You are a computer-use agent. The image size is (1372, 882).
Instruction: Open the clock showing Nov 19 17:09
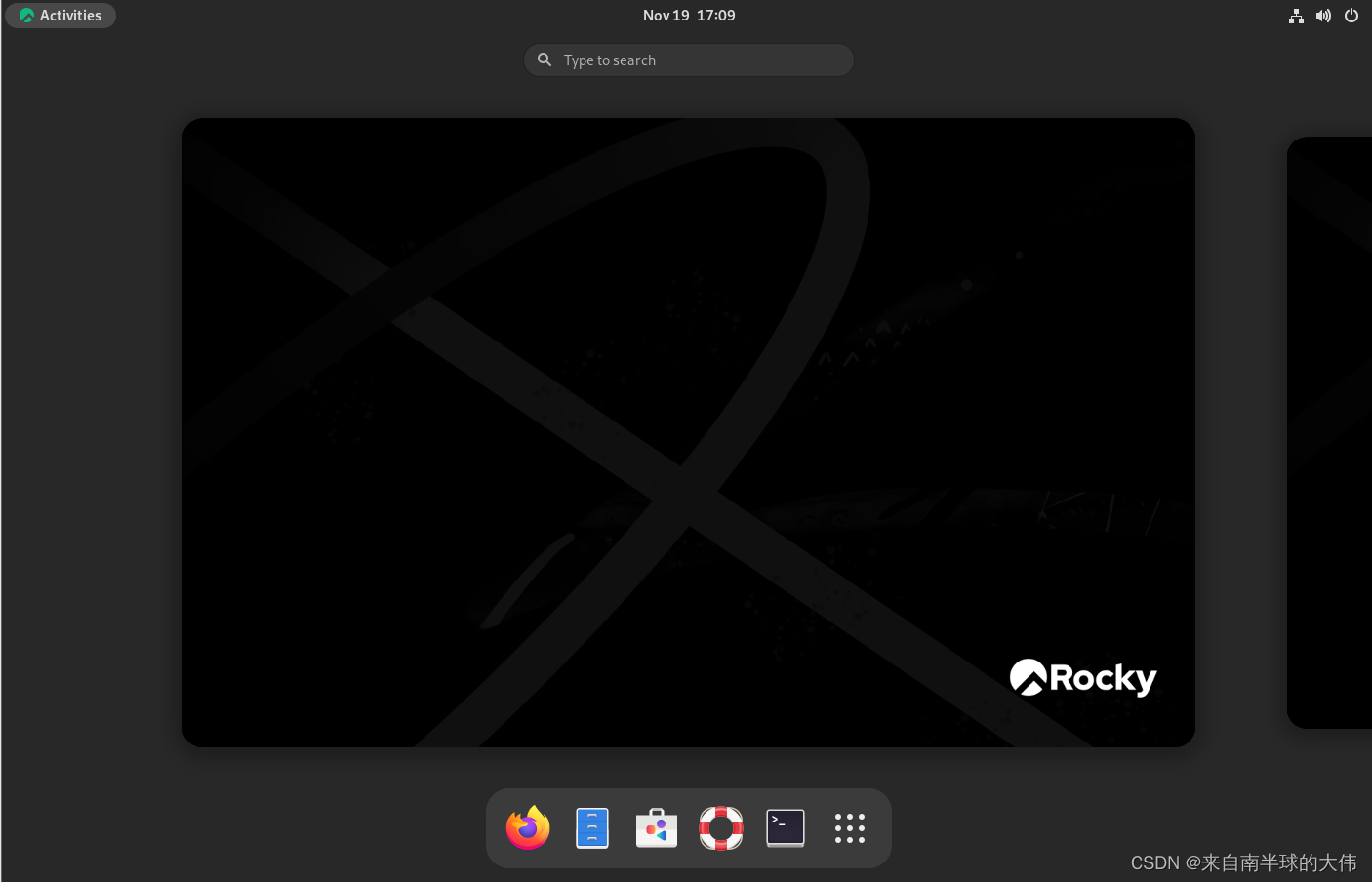689,16
